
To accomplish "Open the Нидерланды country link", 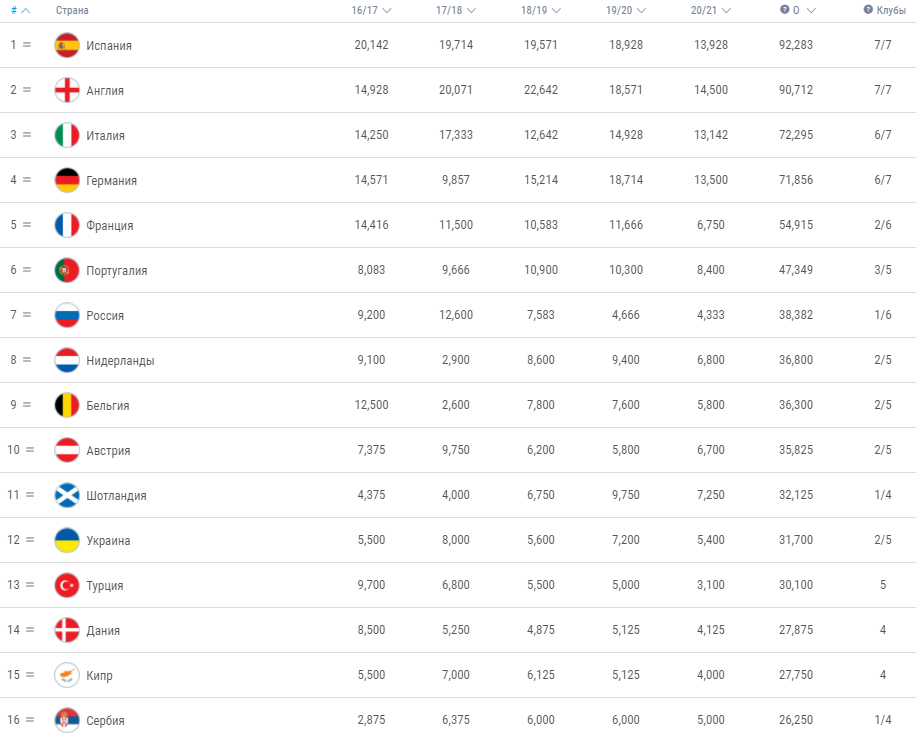I will click(x=120, y=361).
